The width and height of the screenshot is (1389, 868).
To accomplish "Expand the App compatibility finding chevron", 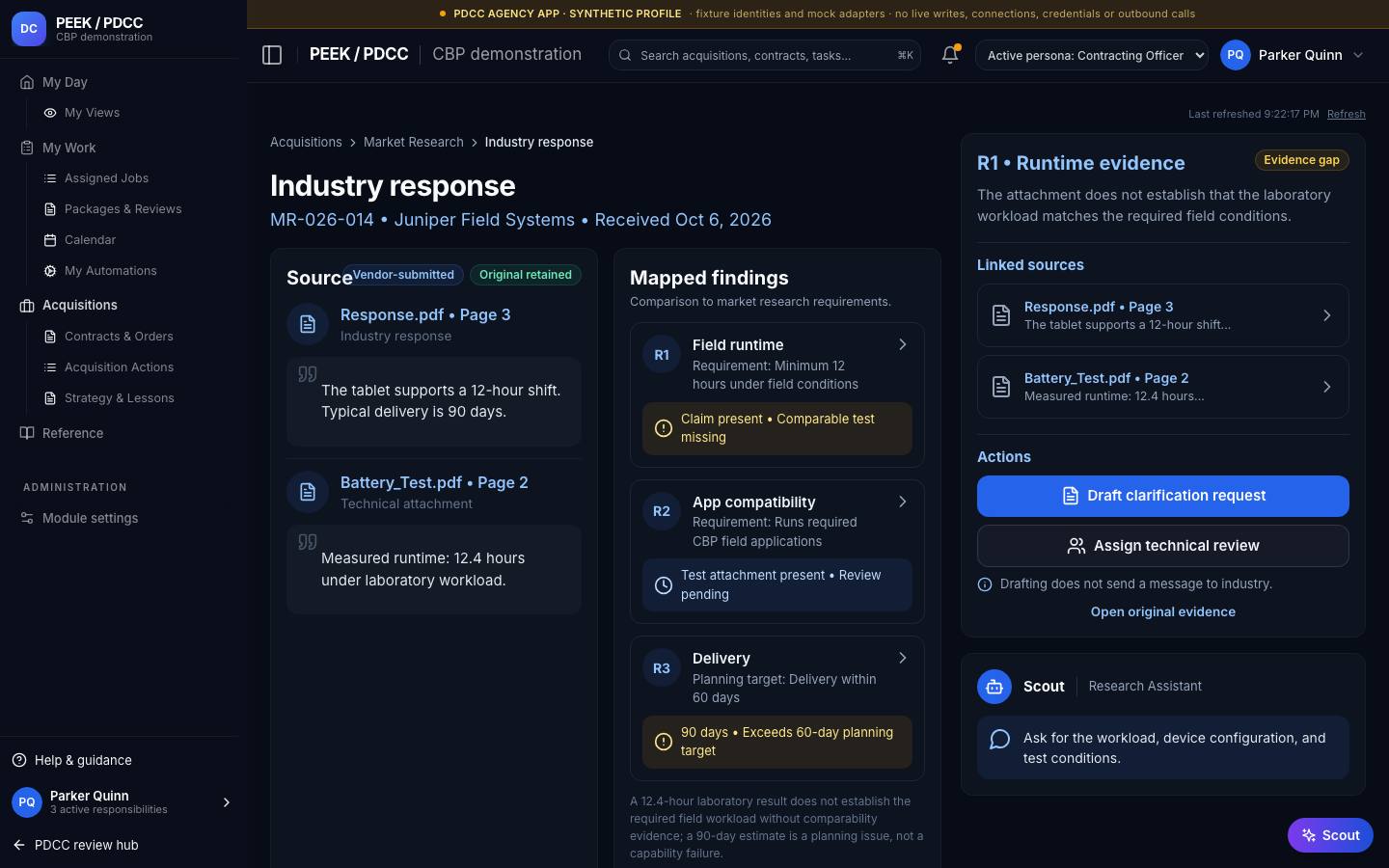I will click(903, 502).
